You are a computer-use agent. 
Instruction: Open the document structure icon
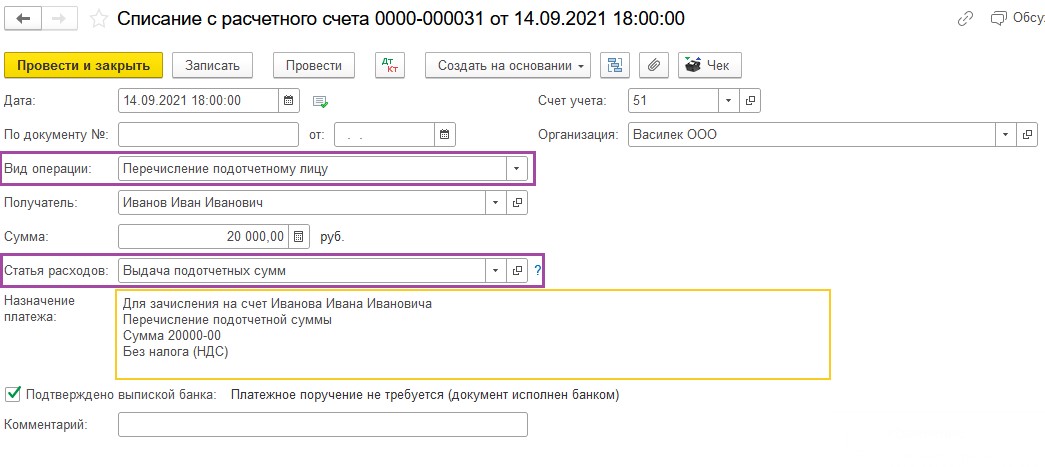coord(615,65)
